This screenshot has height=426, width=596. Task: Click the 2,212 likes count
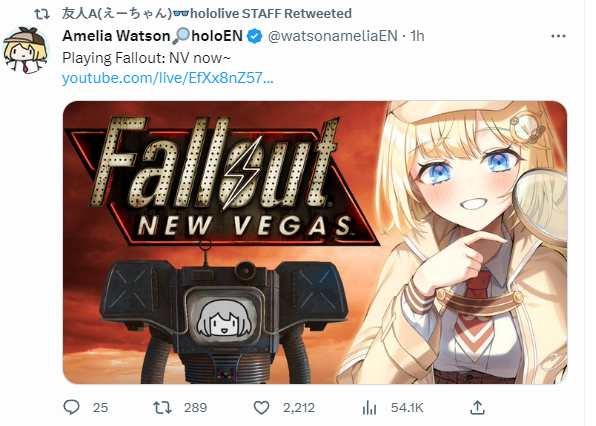click(299, 408)
